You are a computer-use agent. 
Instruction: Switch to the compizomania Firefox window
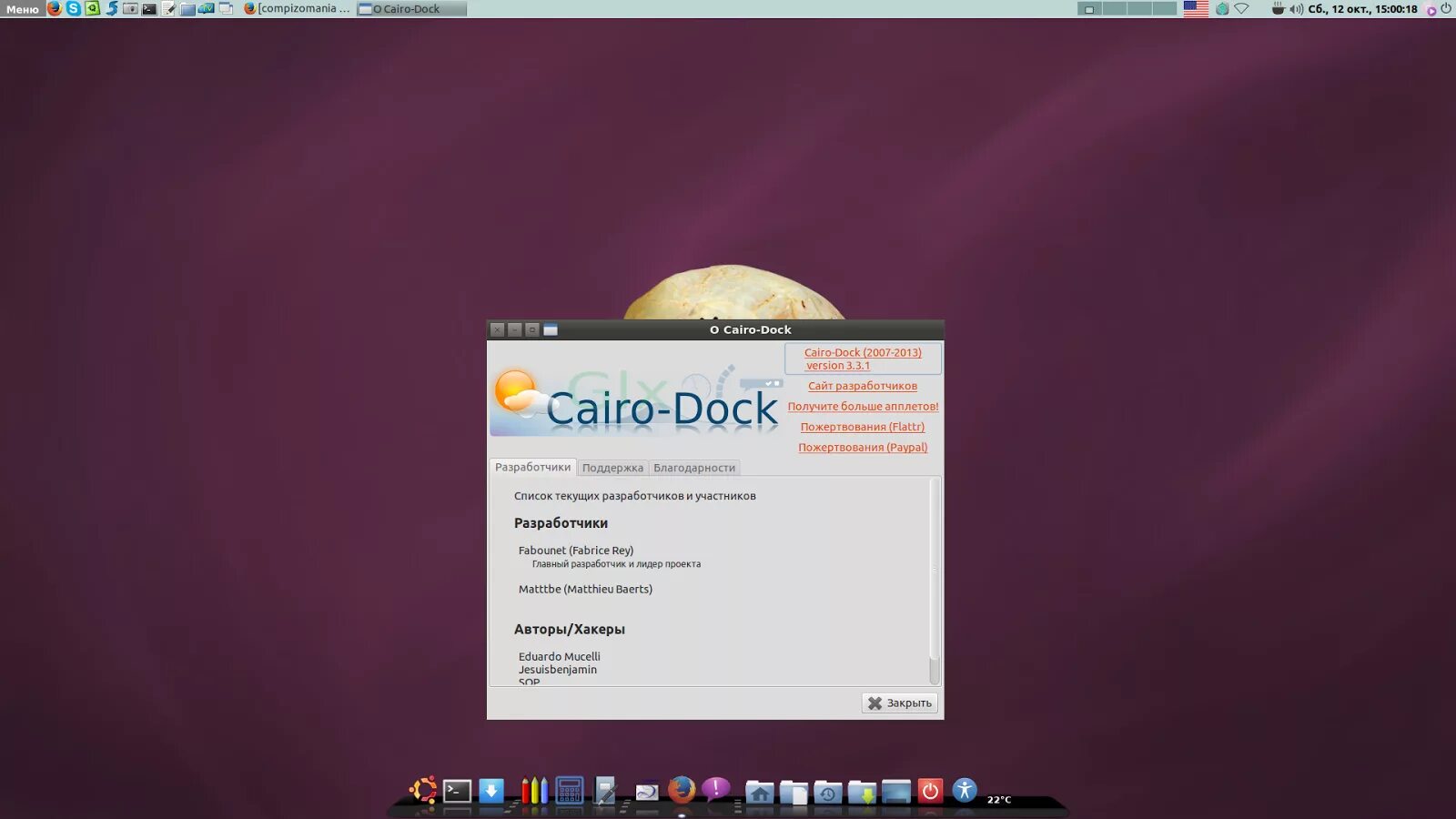point(297,8)
